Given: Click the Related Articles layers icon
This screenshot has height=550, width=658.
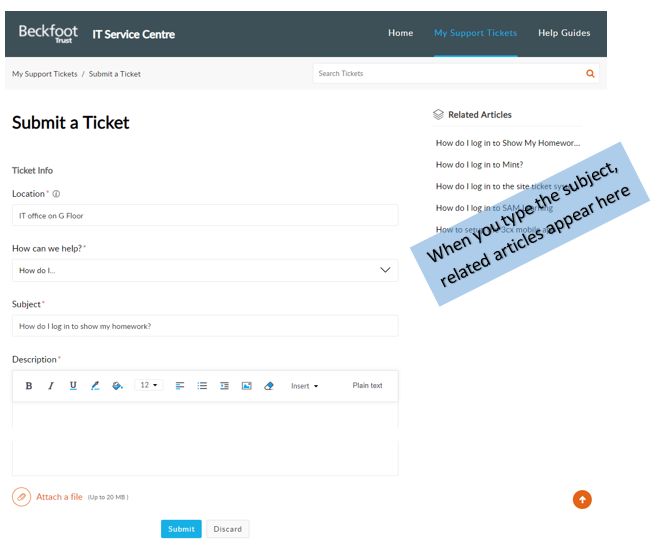Looking at the screenshot, I should tap(438, 115).
